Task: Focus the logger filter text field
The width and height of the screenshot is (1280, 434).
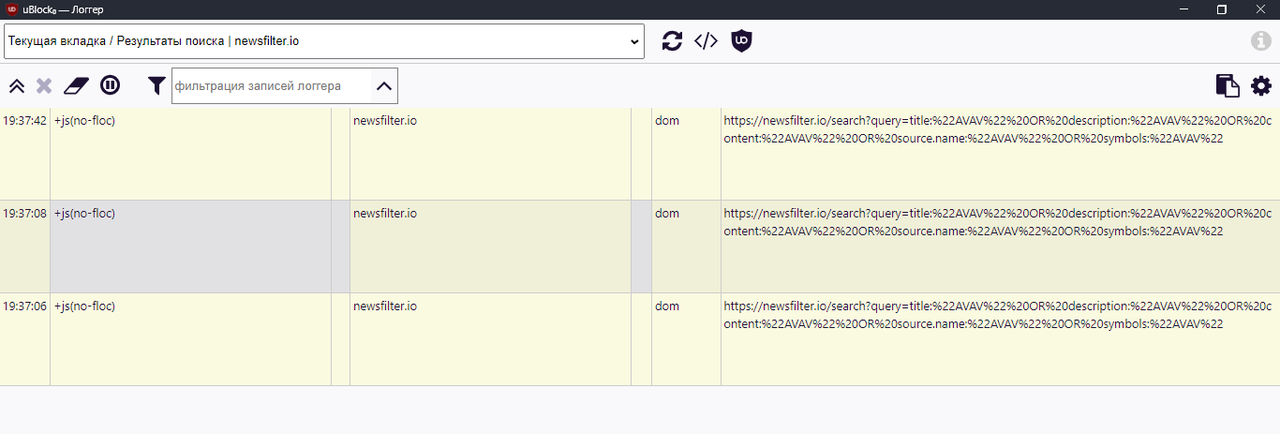Action: tap(272, 86)
